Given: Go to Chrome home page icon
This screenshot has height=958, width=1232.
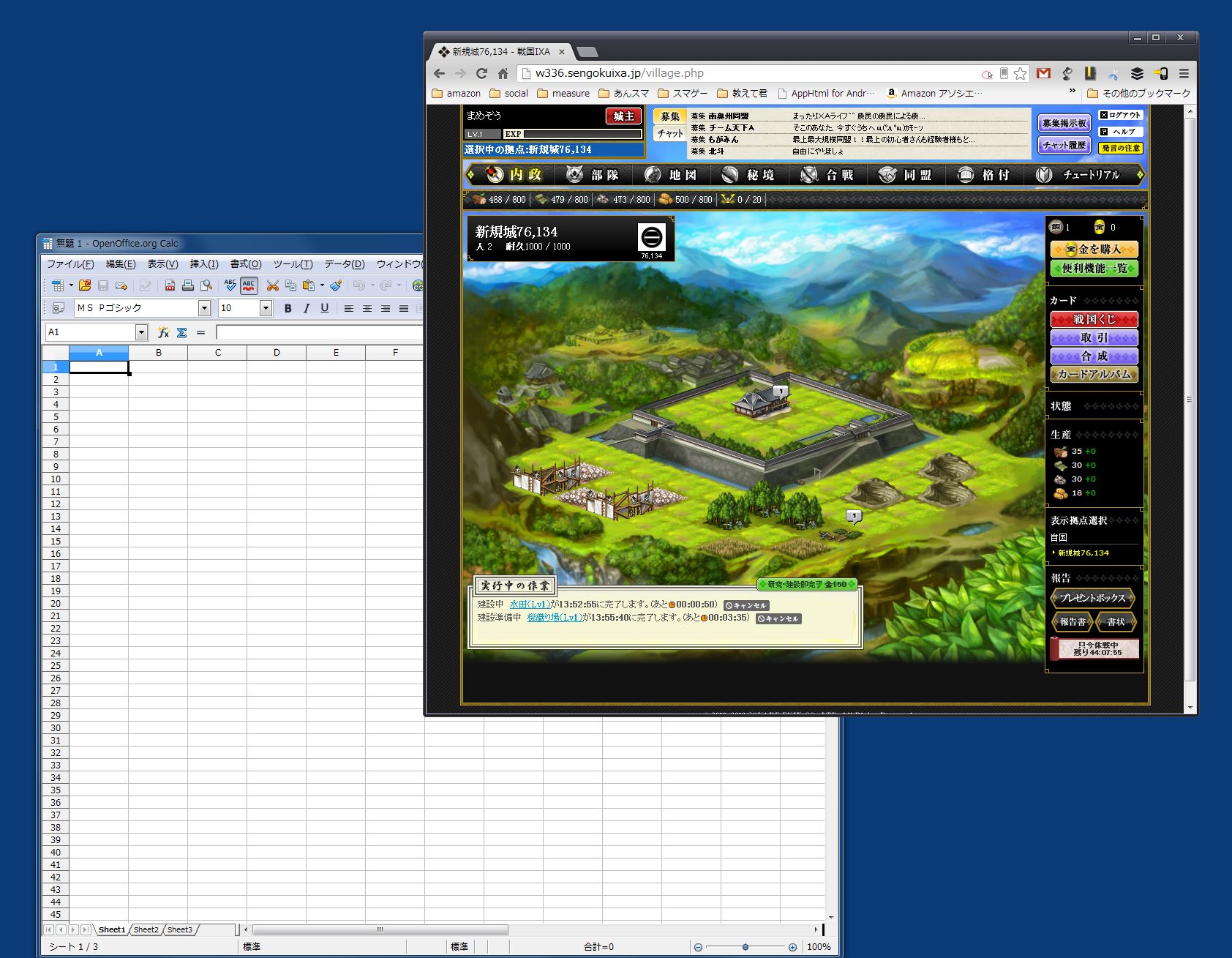Looking at the screenshot, I should (x=503, y=73).
